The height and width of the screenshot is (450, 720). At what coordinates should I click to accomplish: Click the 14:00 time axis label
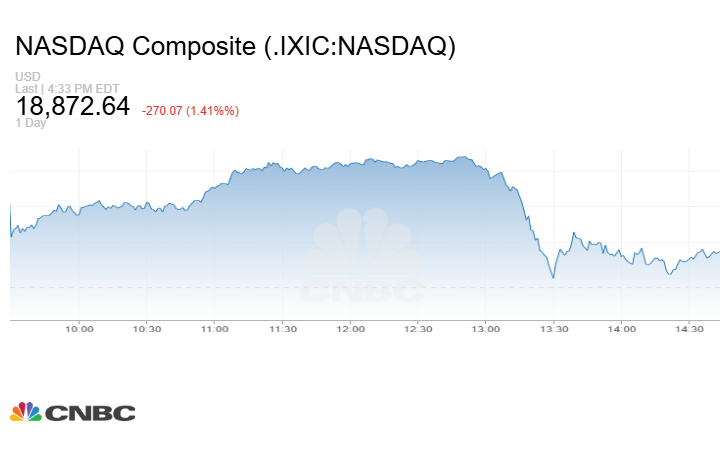[622, 329]
